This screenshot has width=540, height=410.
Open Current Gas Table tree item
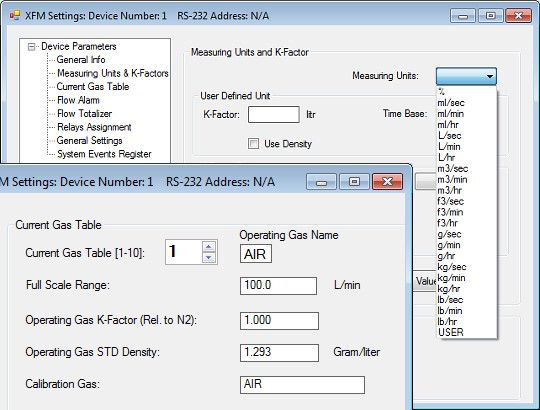coord(93,86)
